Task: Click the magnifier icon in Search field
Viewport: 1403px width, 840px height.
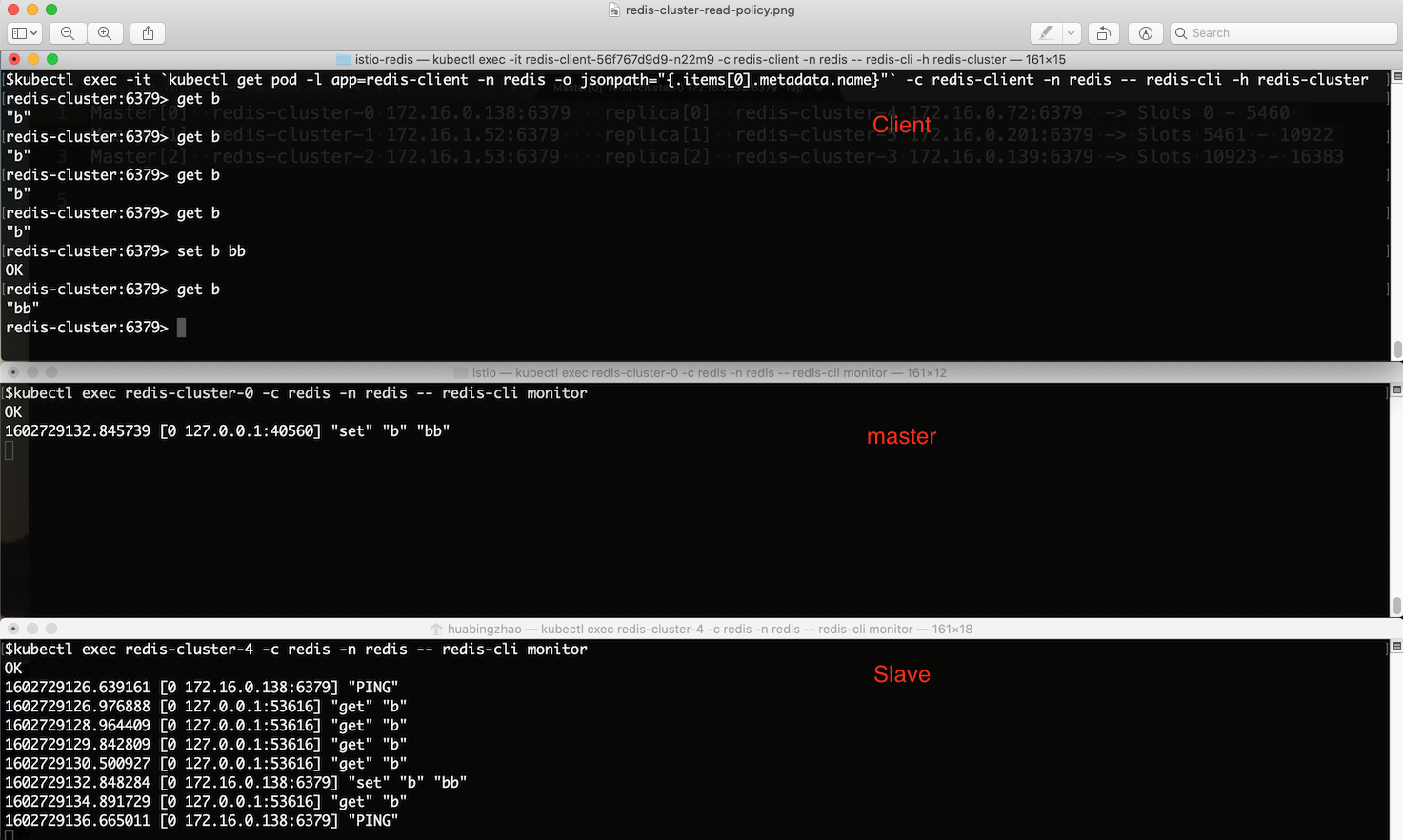Action: click(x=1182, y=33)
